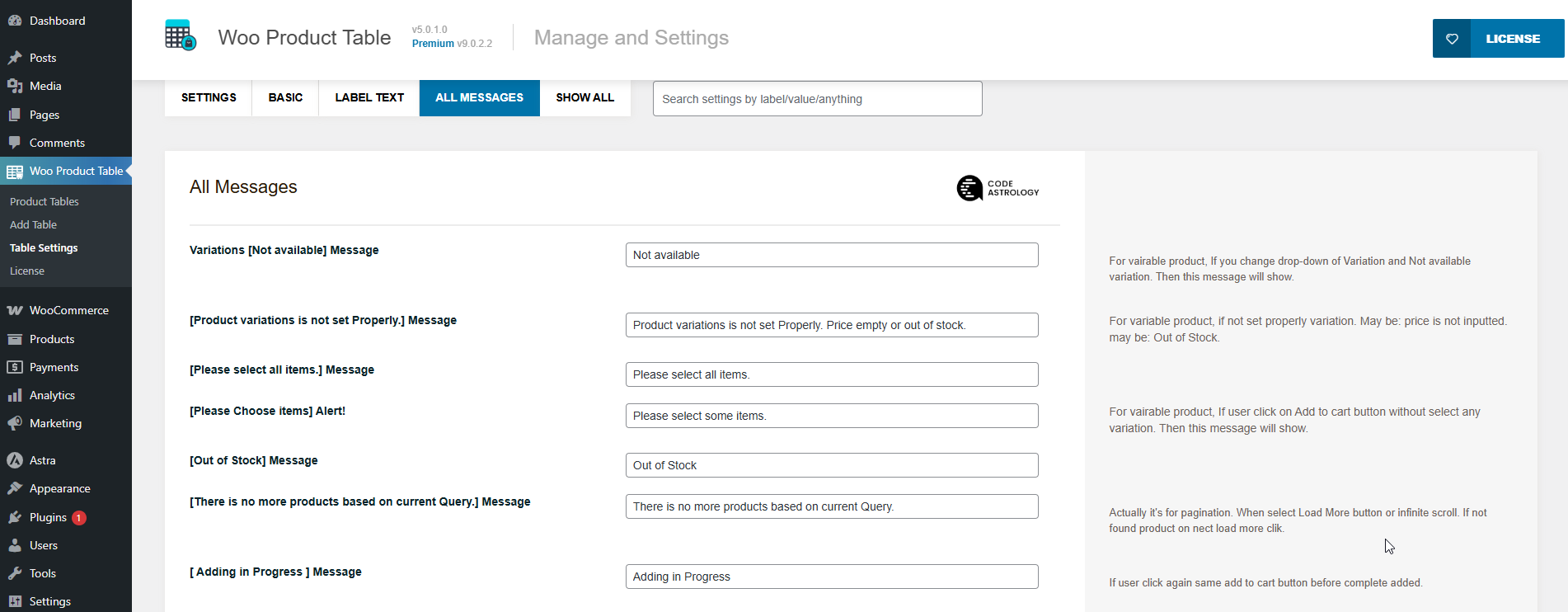Click the [Please Choose items] Alert! label

tap(267, 411)
